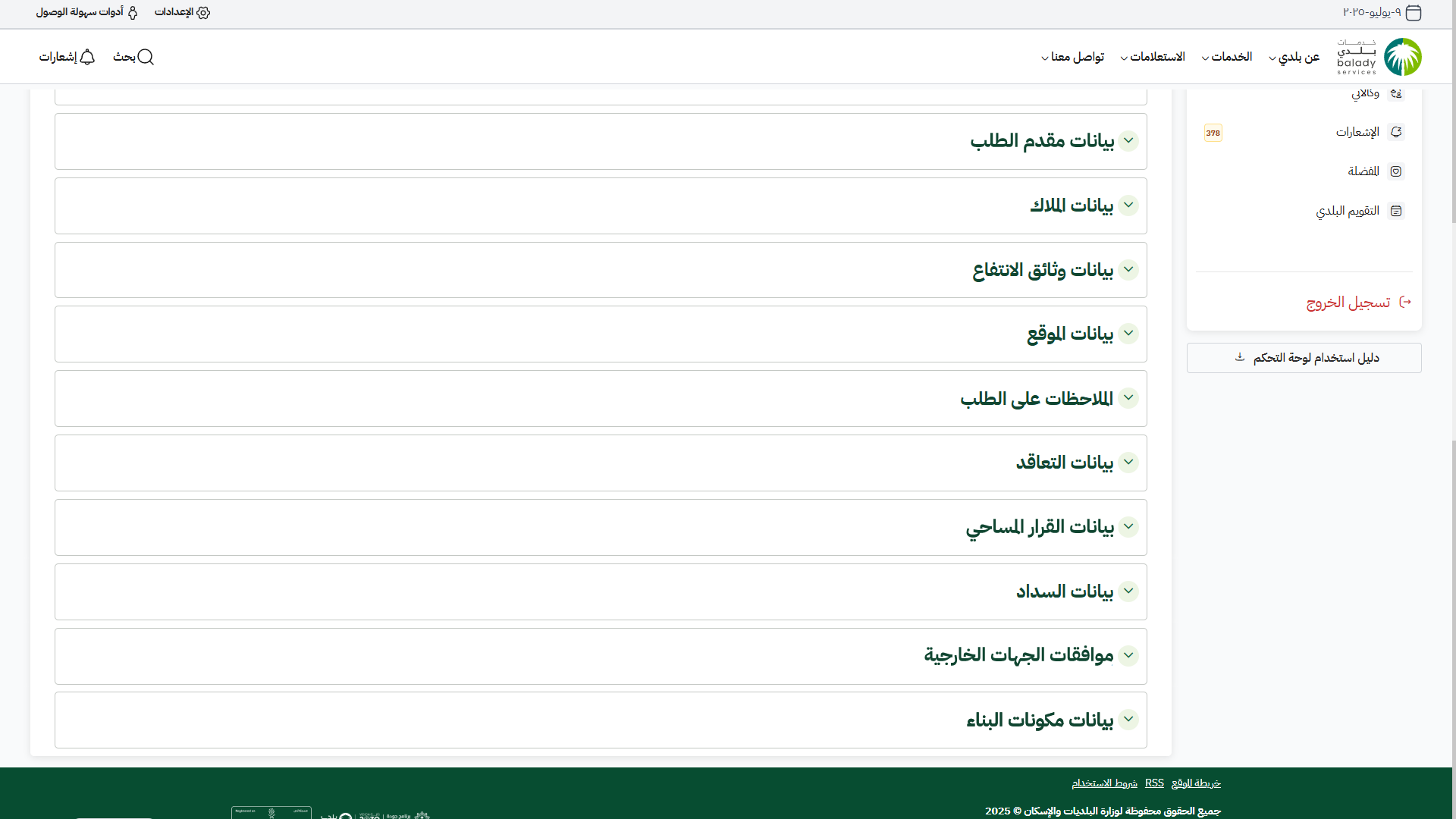Click the settings gear icon
This screenshot has height=819, width=1456.
pyautogui.click(x=203, y=12)
